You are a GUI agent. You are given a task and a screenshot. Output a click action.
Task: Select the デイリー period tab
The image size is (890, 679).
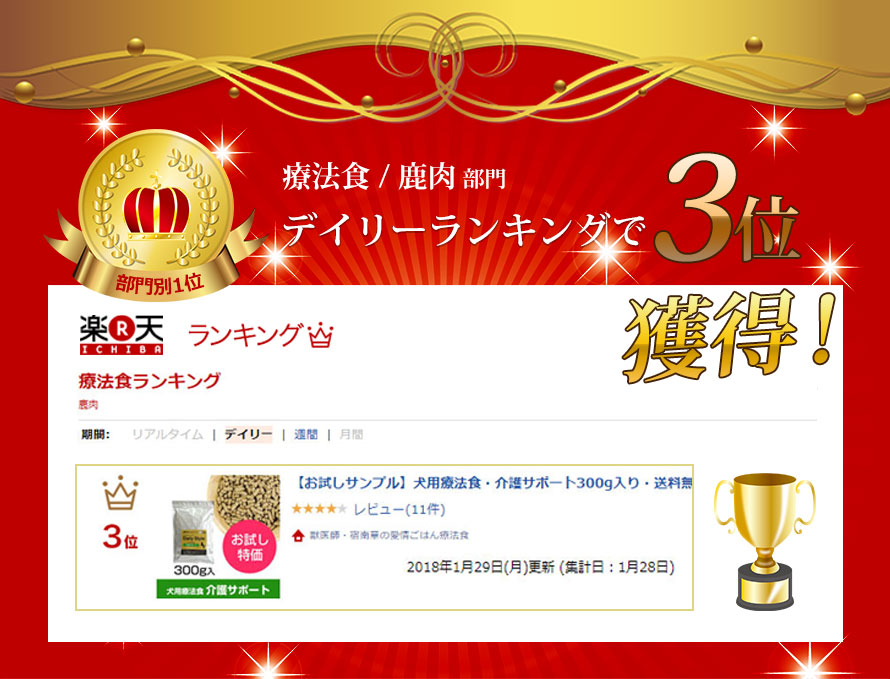(249, 435)
